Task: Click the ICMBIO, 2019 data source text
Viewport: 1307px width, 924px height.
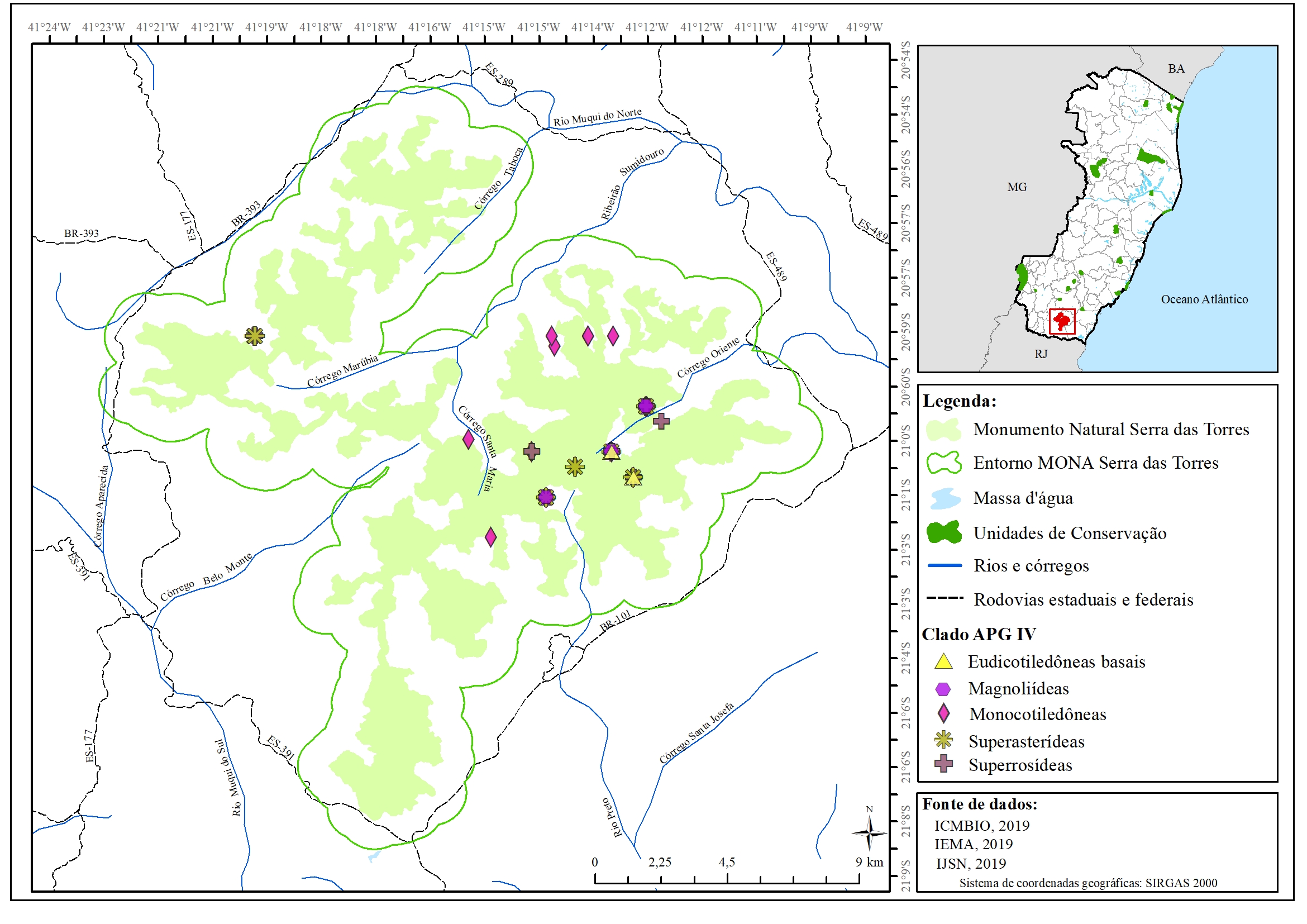Action: [x=981, y=826]
